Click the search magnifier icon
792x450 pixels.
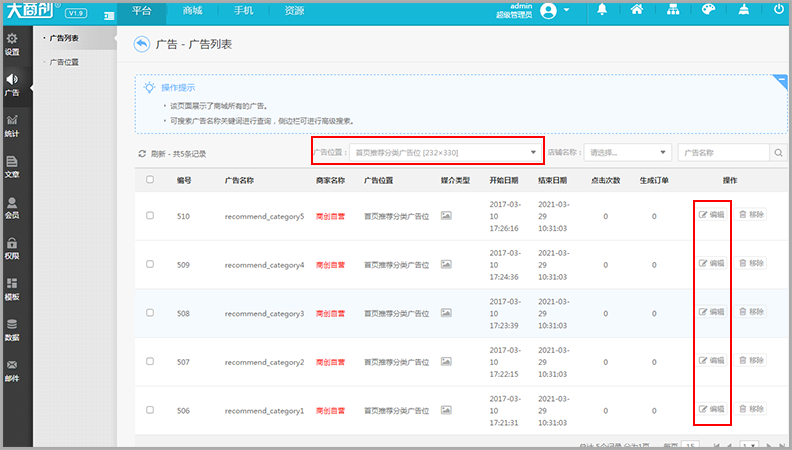pos(778,153)
